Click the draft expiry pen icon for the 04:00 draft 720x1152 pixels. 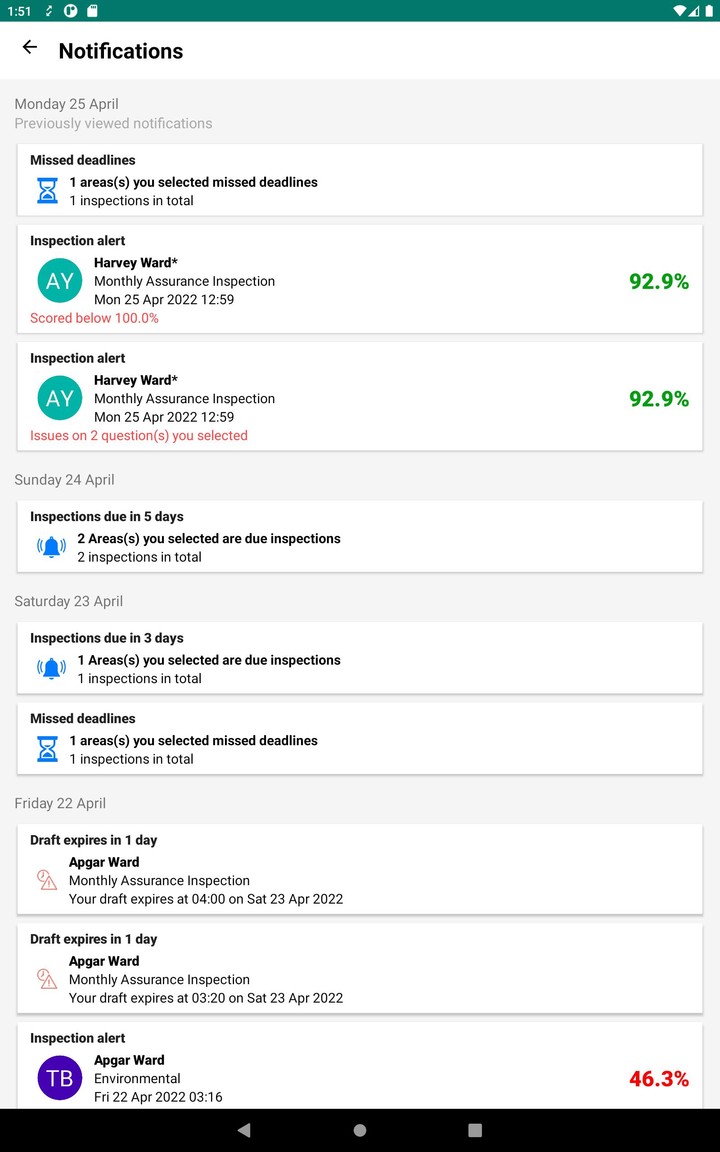tap(45, 880)
